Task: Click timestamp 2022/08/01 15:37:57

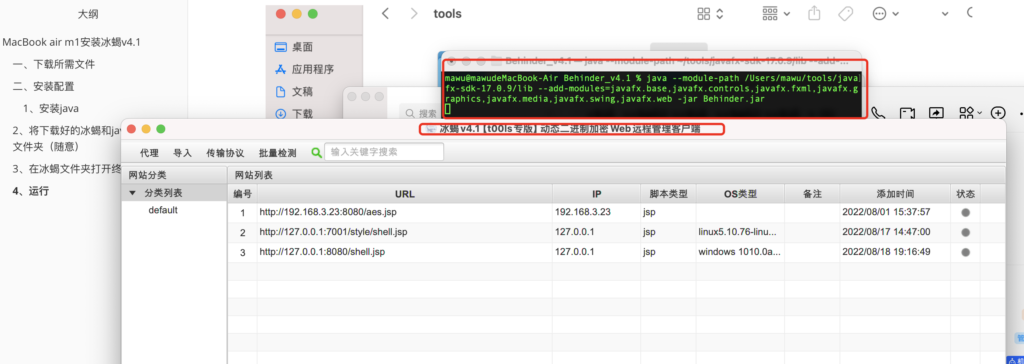Action: coord(886,212)
